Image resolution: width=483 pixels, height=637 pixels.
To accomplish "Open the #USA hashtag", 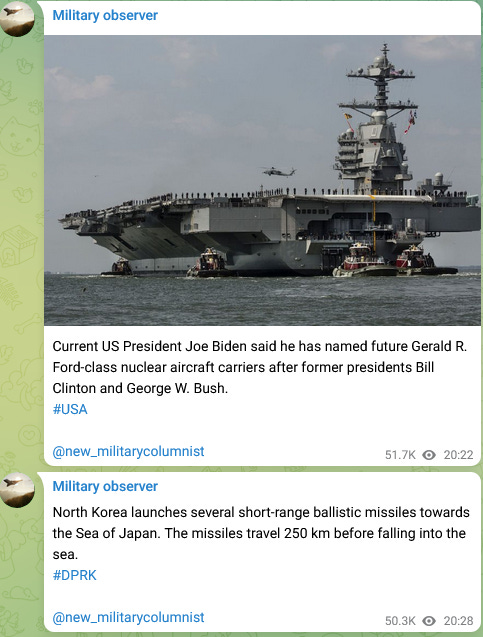I will coord(70,409).
